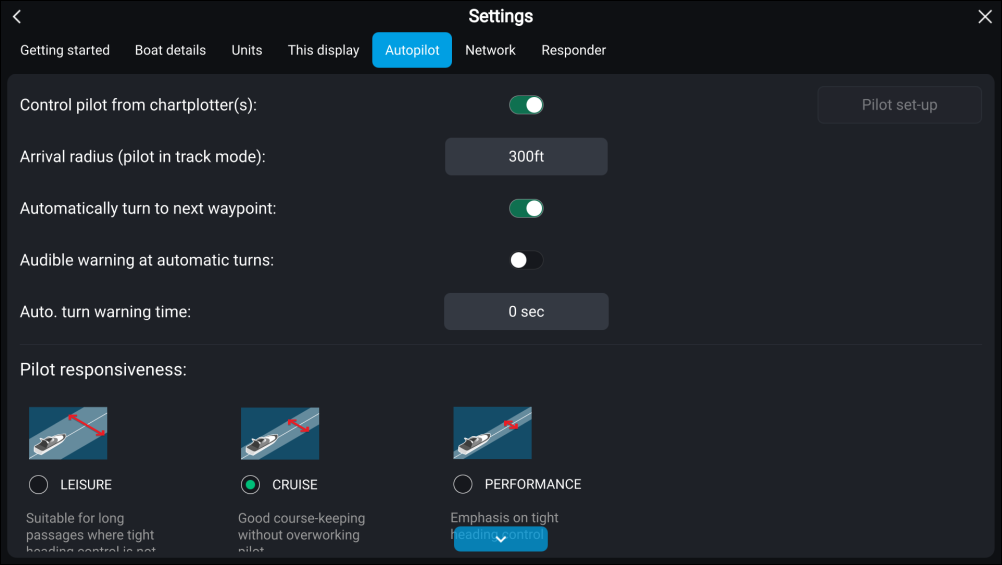Click the Leisure boat illustration
Image resolution: width=1002 pixels, height=565 pixels.
click(x=68, y=433)
